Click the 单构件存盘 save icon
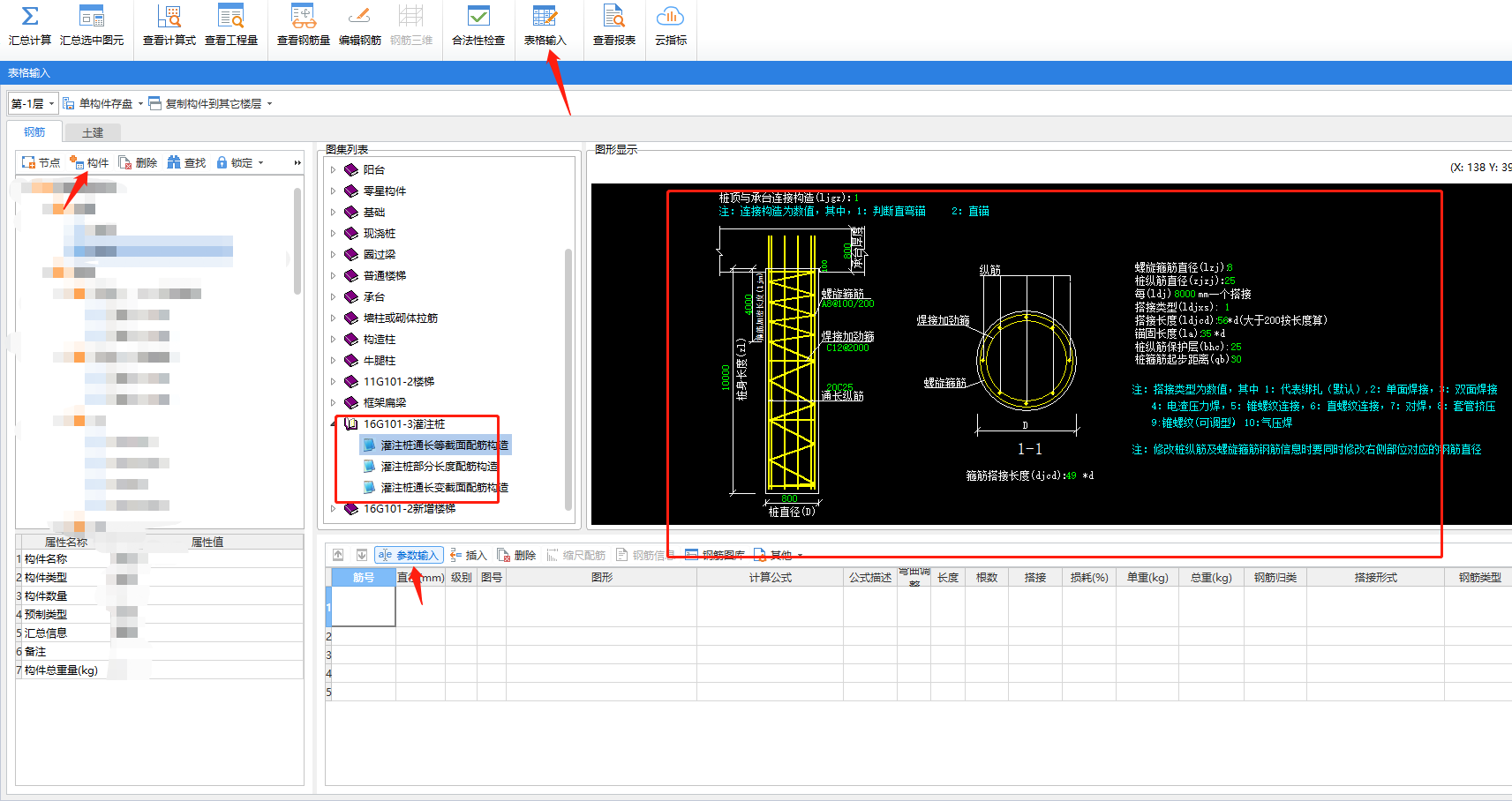Image resolution: width=1512 pixels, height=801 pixels. pos(69,103)
